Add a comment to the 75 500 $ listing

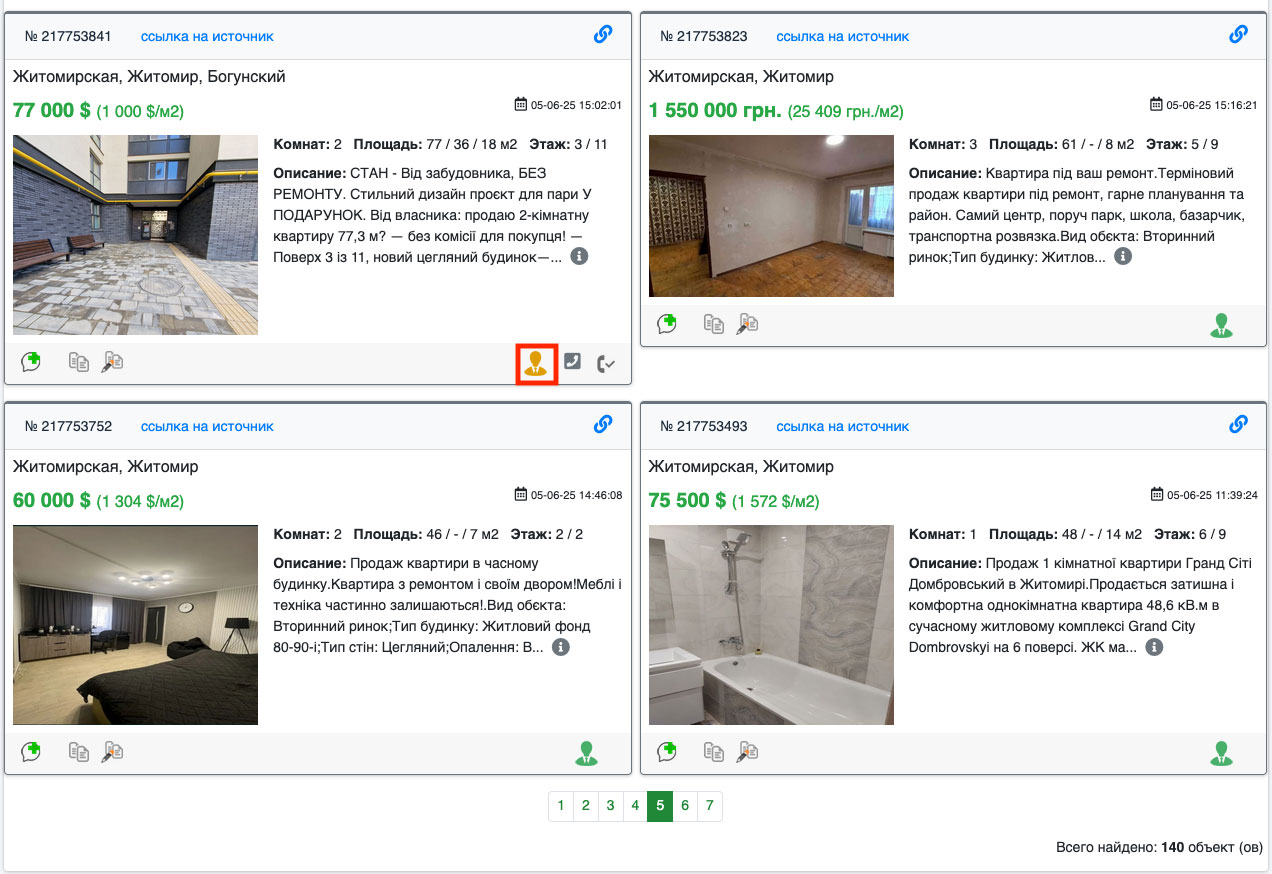667,751
